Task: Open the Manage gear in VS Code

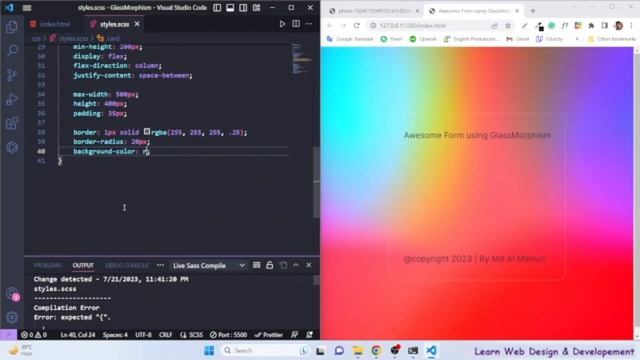Action: click(x=12, y=317)
